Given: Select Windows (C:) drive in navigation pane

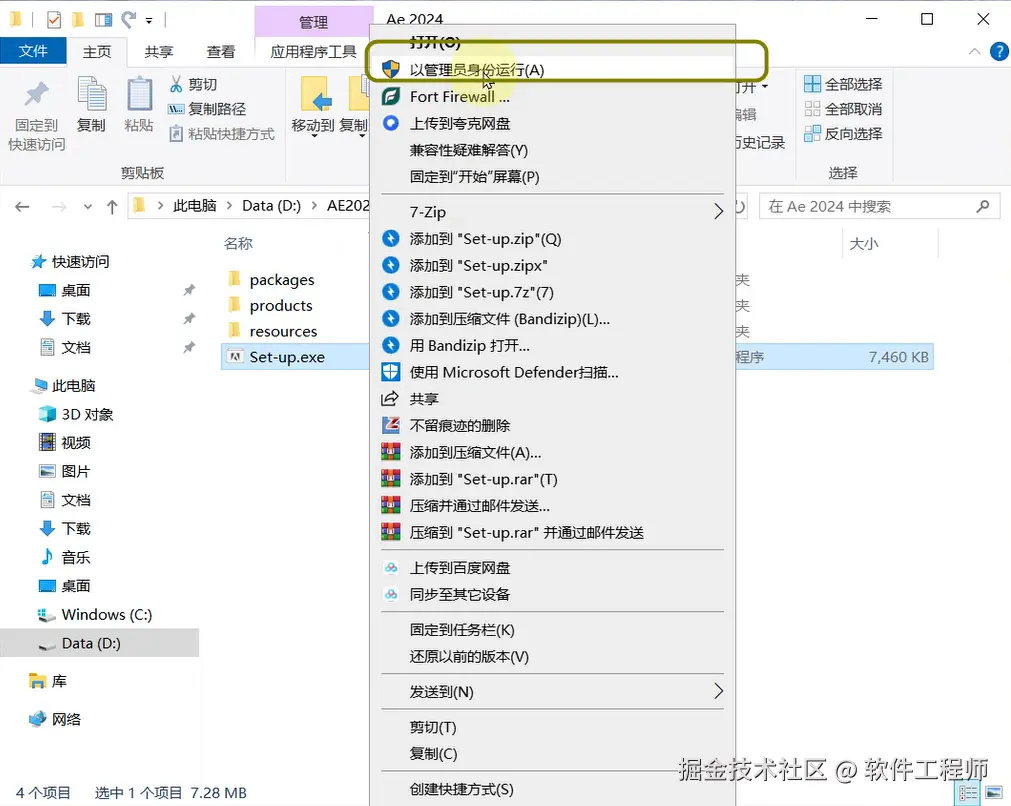Looking at the screenshot, I should (106, 614).
